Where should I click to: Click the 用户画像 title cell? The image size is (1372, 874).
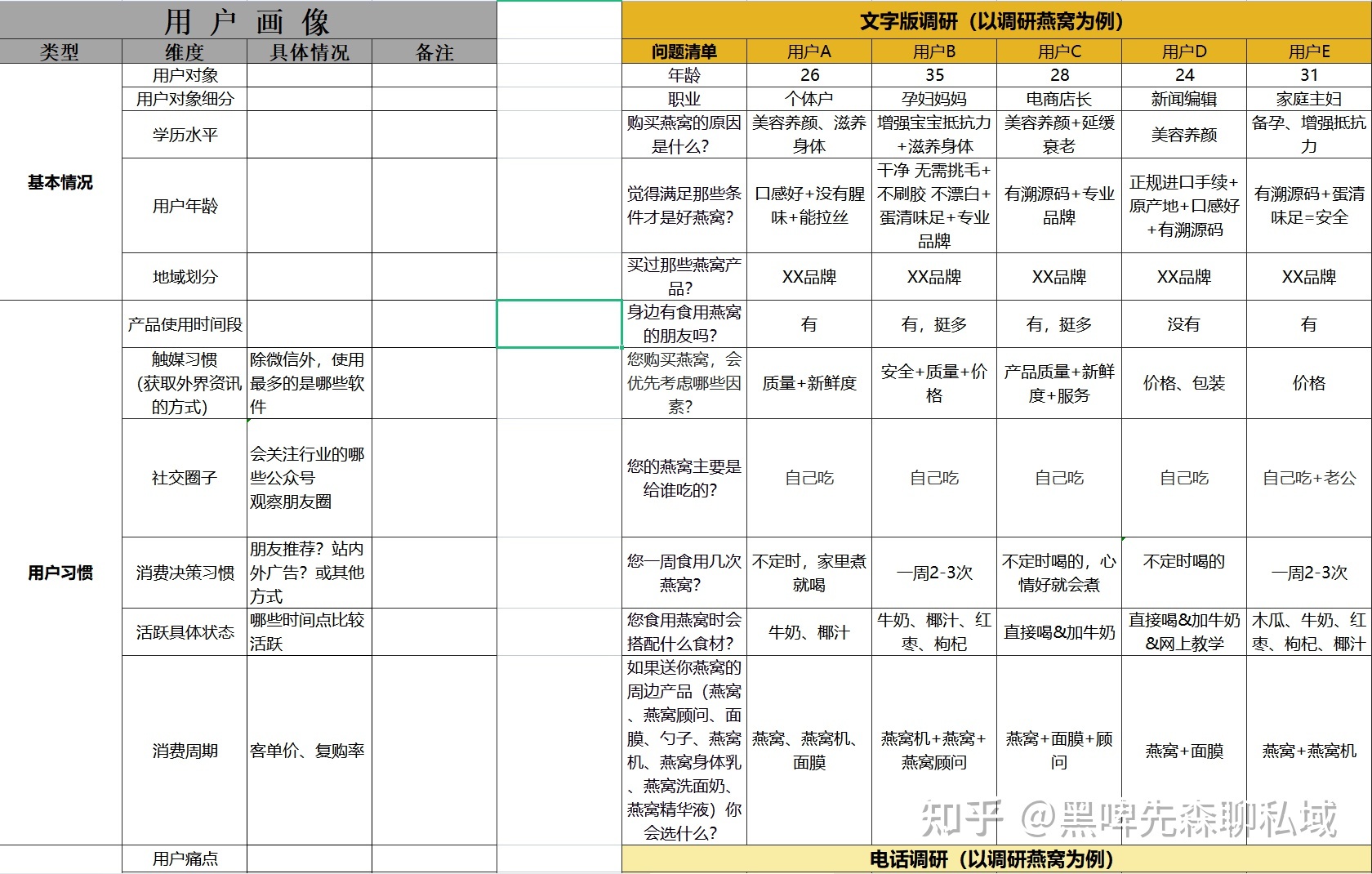247,20
